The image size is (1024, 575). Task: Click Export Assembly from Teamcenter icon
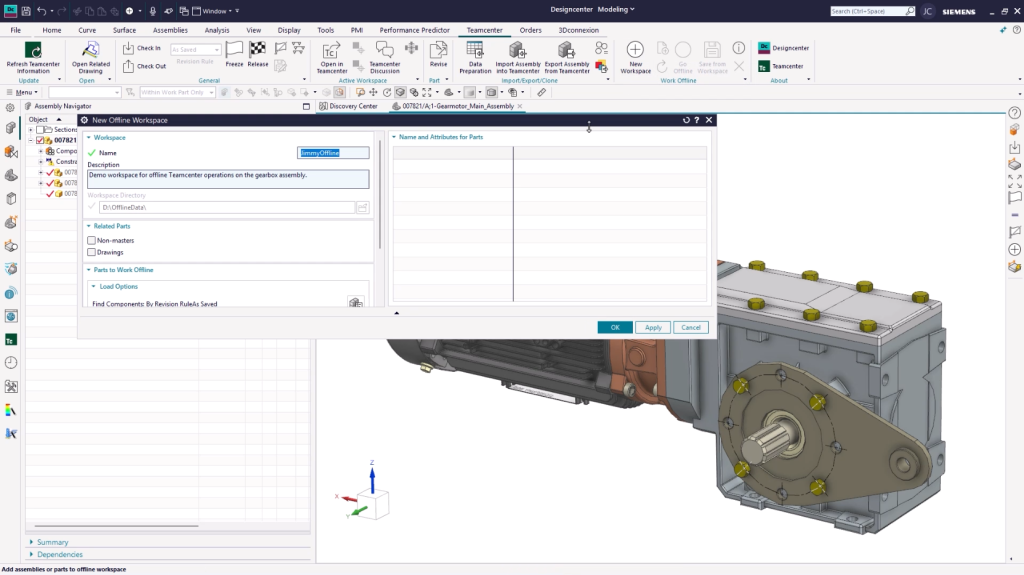566,50
